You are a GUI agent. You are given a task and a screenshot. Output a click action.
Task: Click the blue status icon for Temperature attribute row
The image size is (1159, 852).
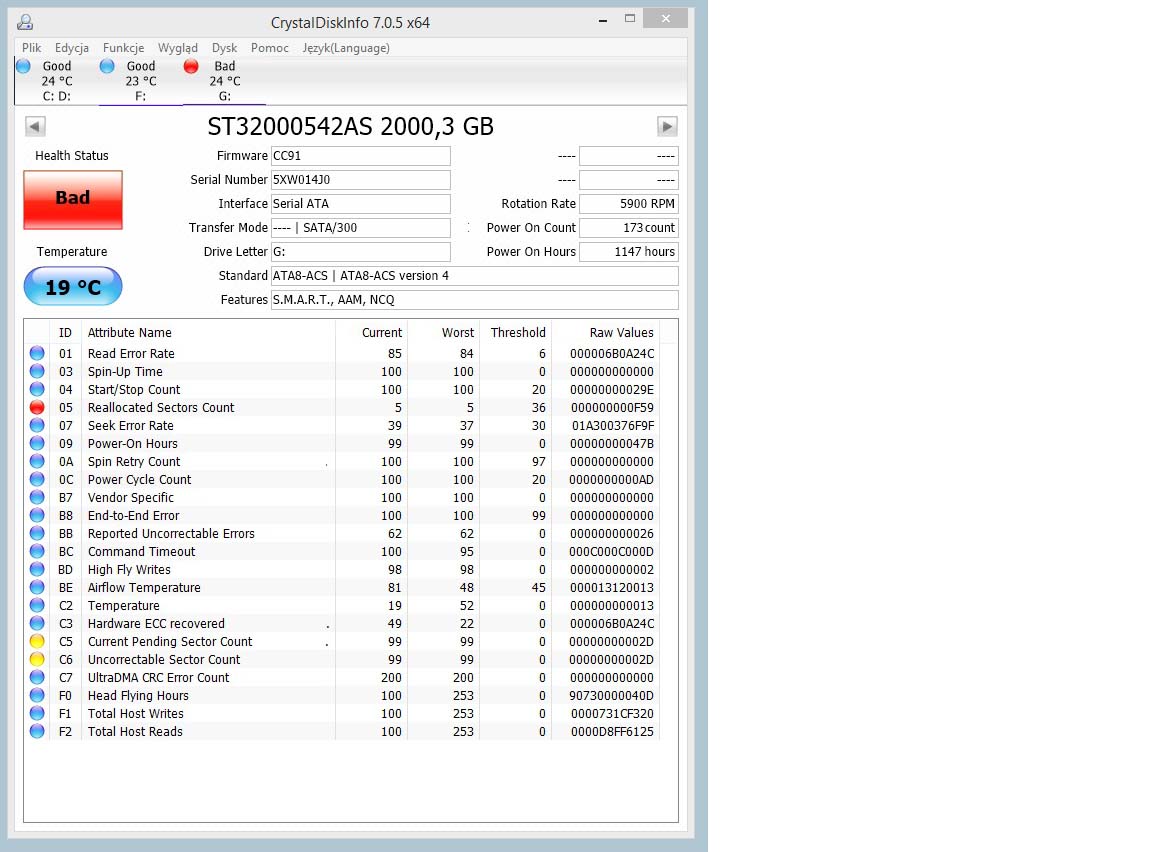pyautogui.click(x=37, y=605)
